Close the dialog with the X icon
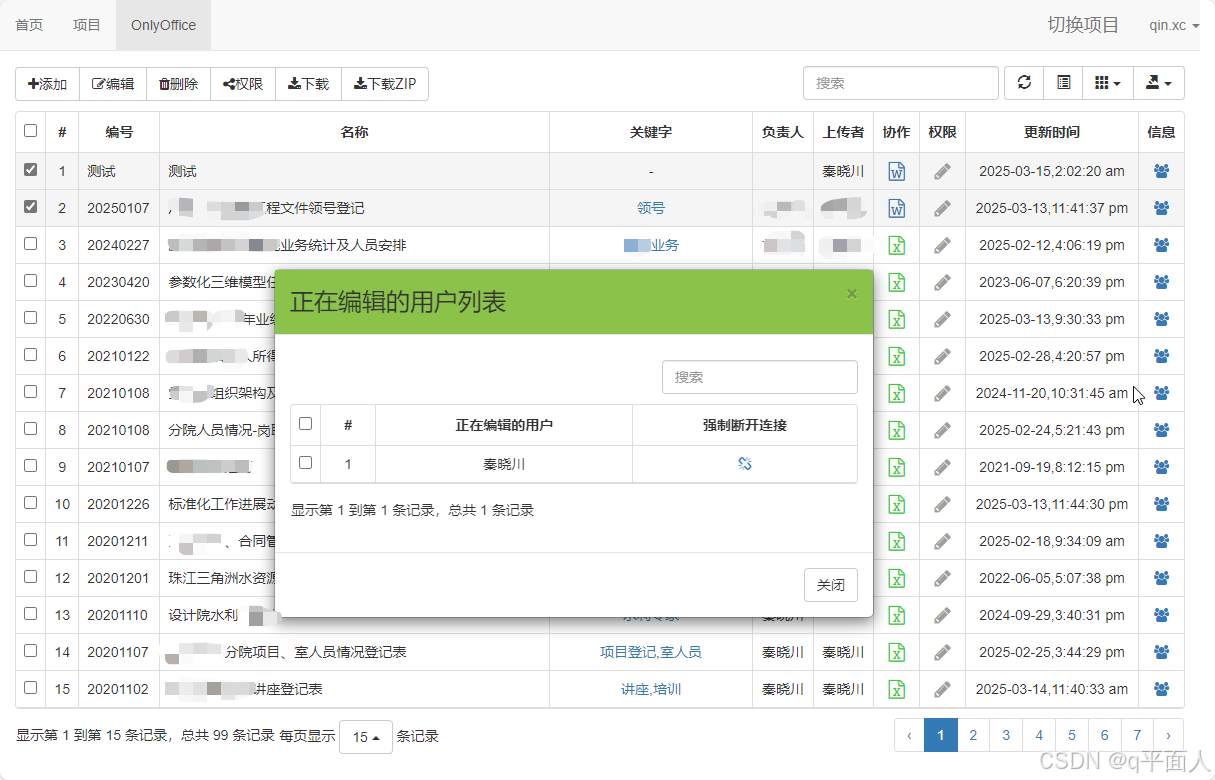Image resolution: width=1215 pixels, height=780 pixels. point(852,294)
